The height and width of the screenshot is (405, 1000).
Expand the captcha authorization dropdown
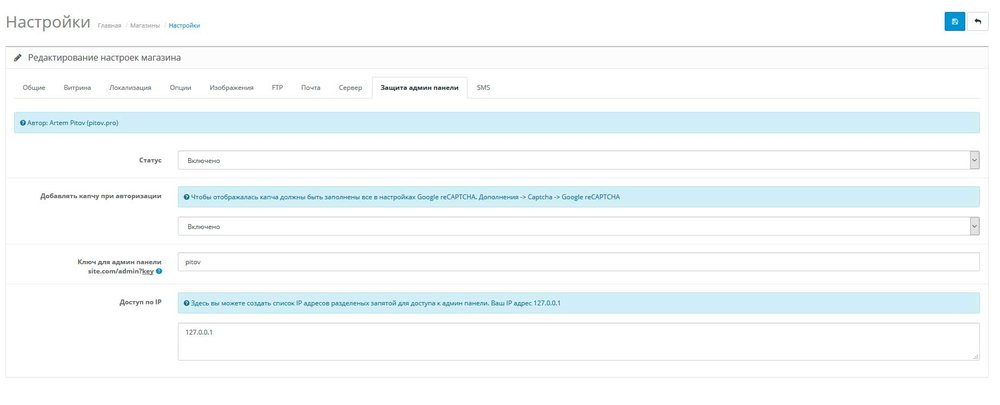[578, 226]
